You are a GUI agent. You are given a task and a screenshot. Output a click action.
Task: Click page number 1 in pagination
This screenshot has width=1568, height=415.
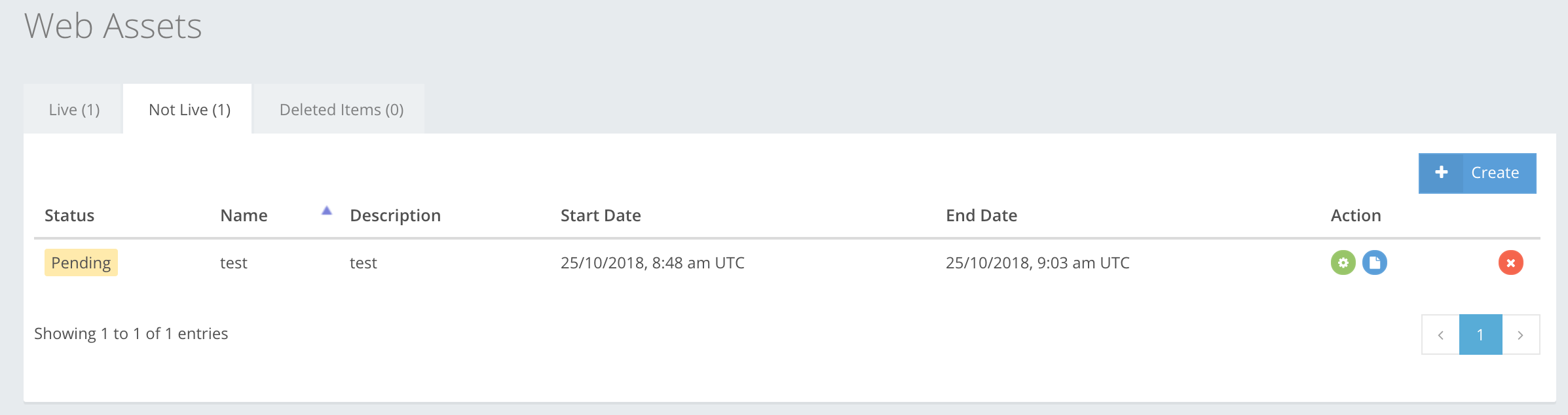pos(1480,334)
